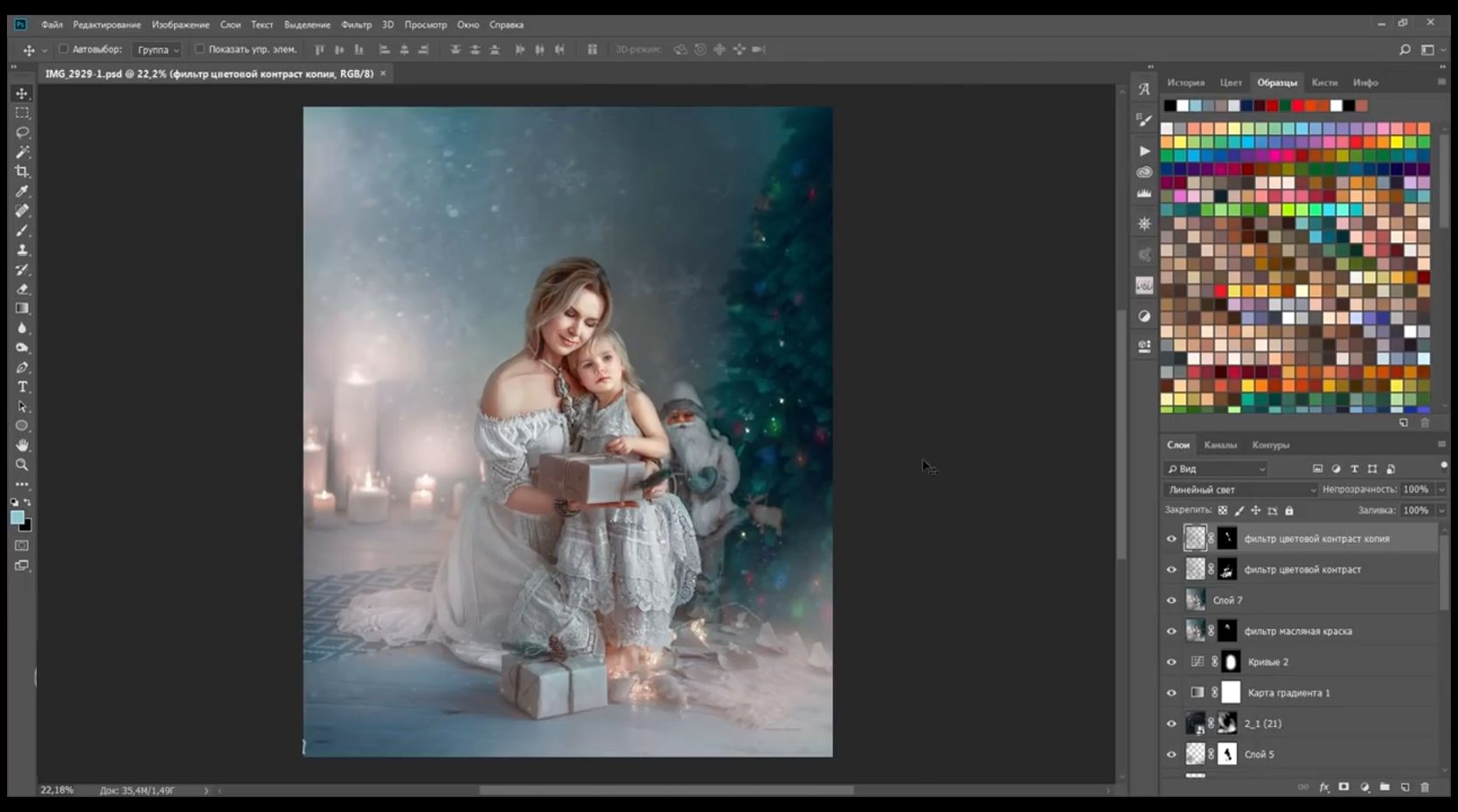Select the Crop tool
1458x812 pixels.
point(22,171)
